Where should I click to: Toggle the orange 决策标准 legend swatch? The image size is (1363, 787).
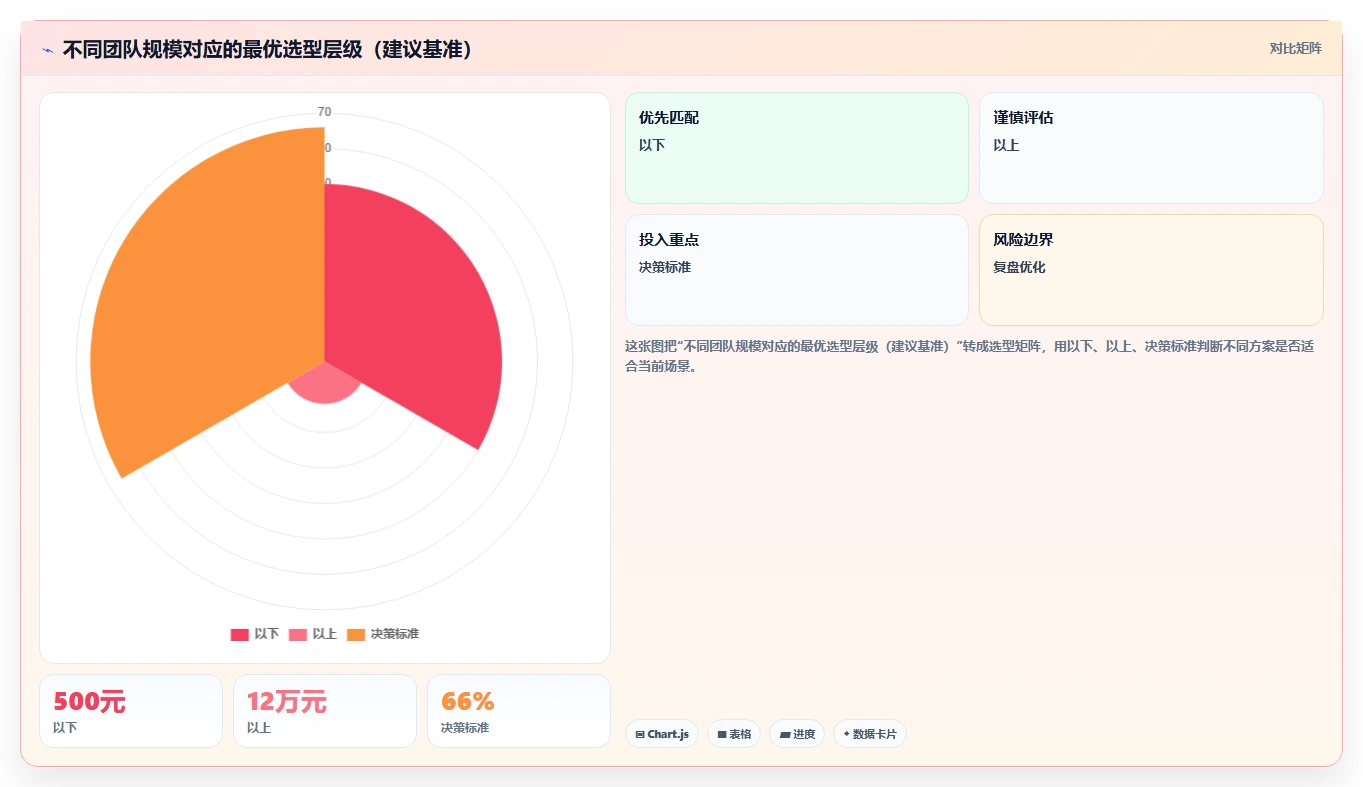[x=356, y=634]
